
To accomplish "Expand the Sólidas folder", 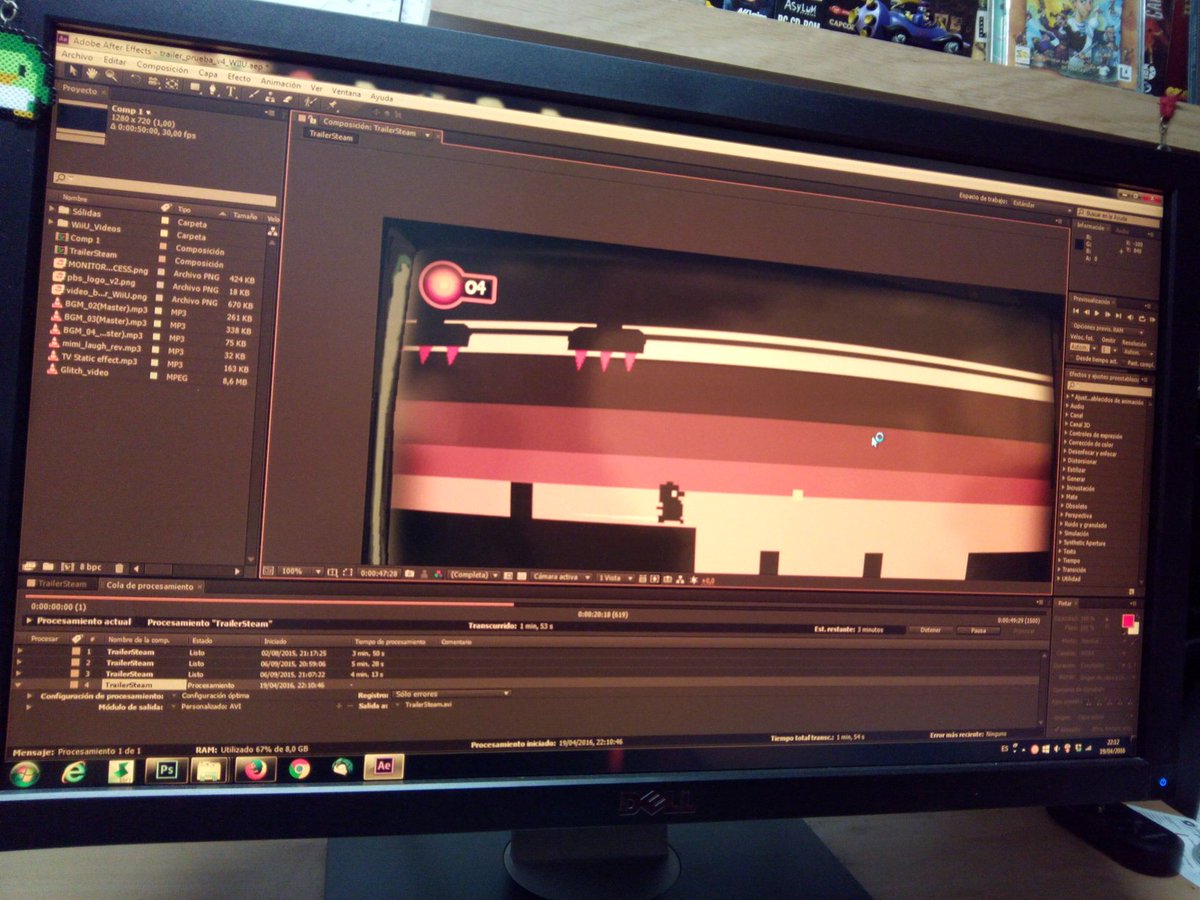I will coord(51,208).
